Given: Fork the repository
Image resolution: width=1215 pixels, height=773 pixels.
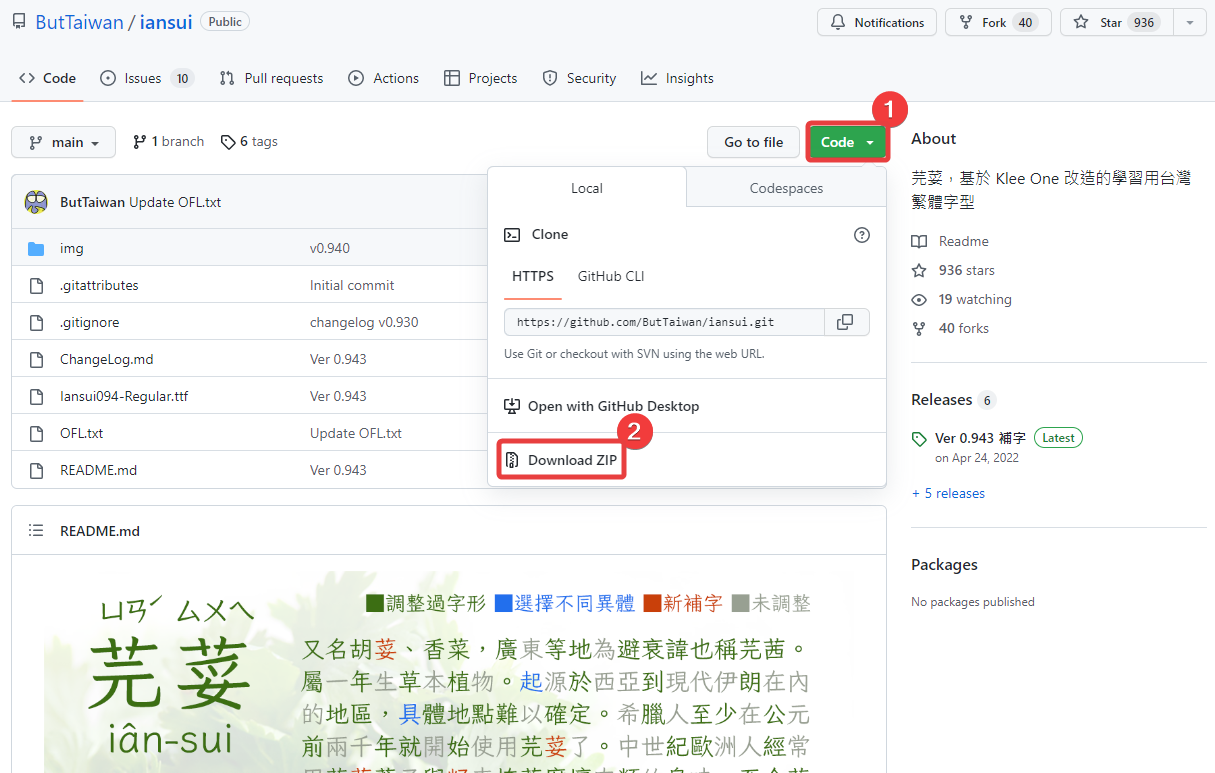Looking at the screenshot, I should pyautogui.click(x=998, y=22).
